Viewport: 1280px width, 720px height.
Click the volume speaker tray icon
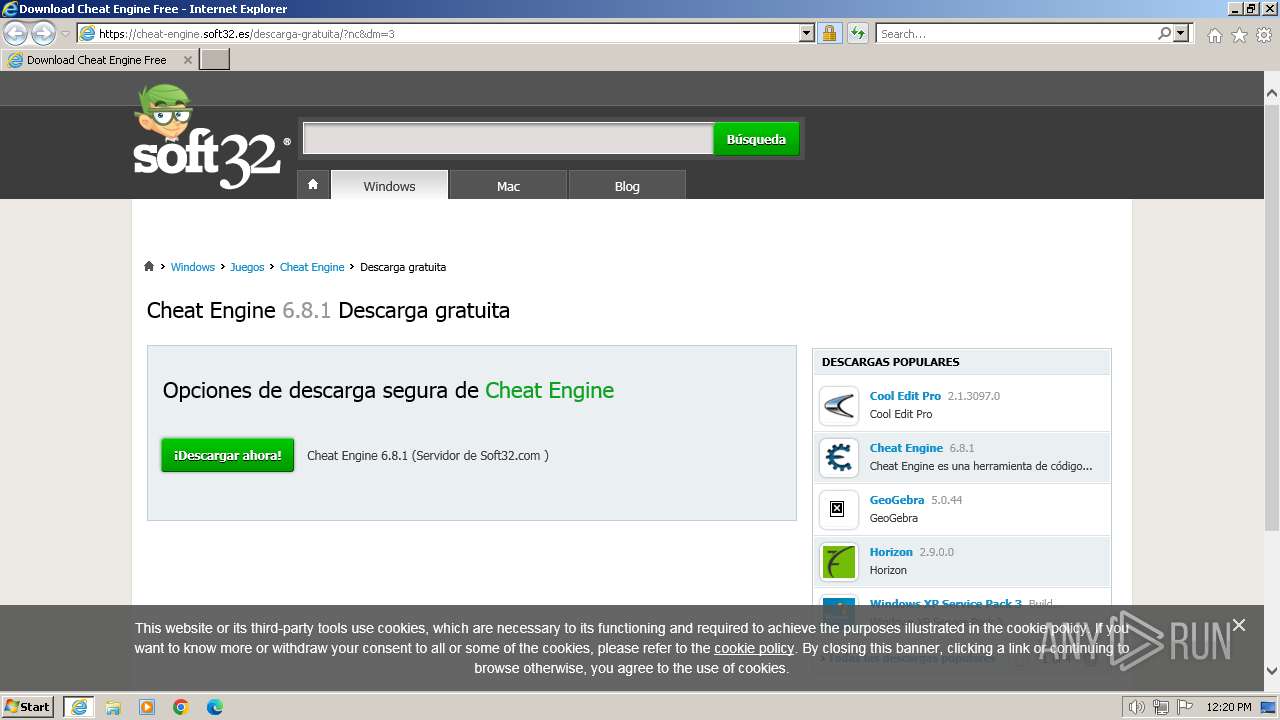[x=1137, y=707]
